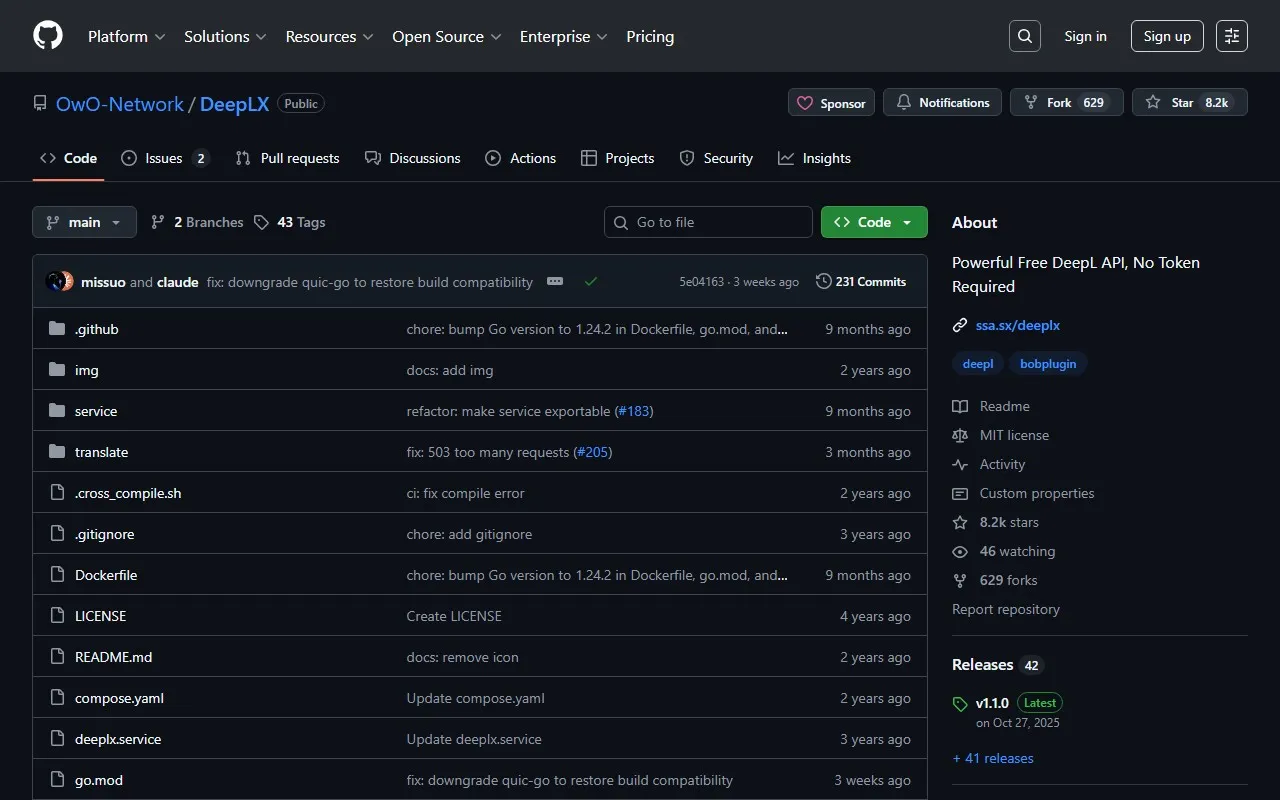Click the green commit status checkmark
The height and width of the screenshot is (800, 1280).
point(591,282)
